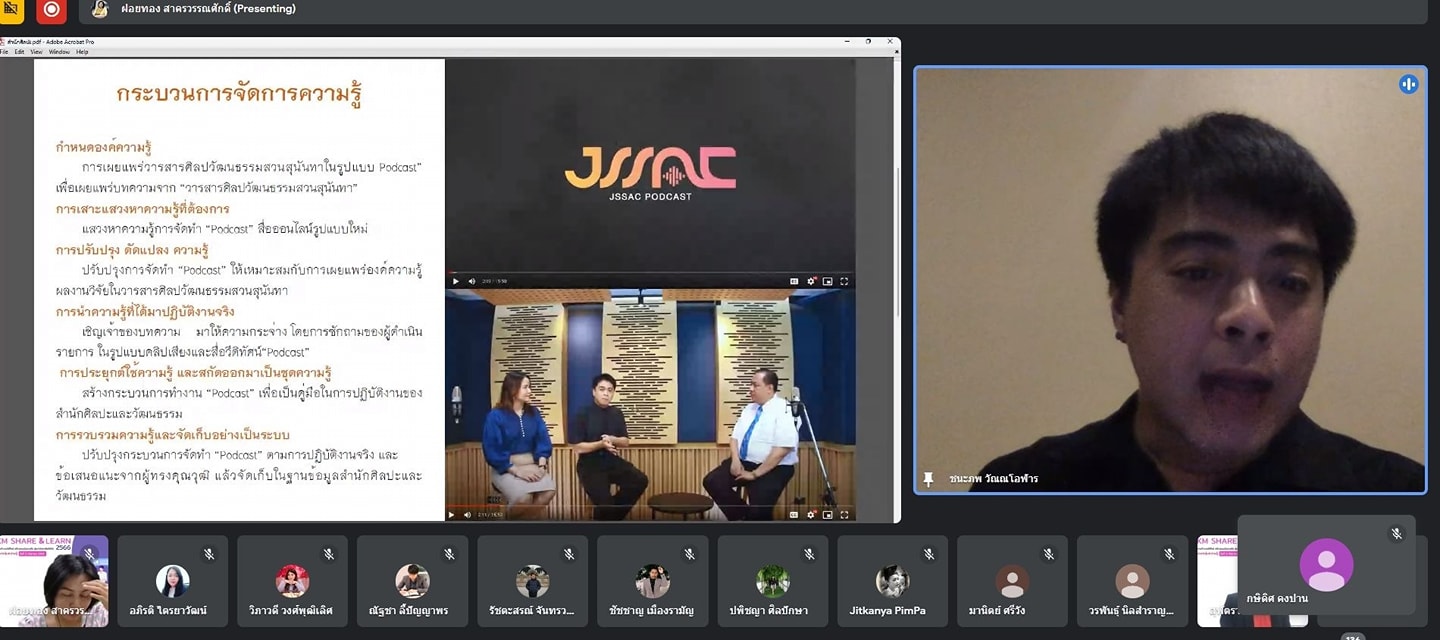The image size is (1440, 640).
Task: Click the red recording indicator button
Action: [x=51, y=10]
